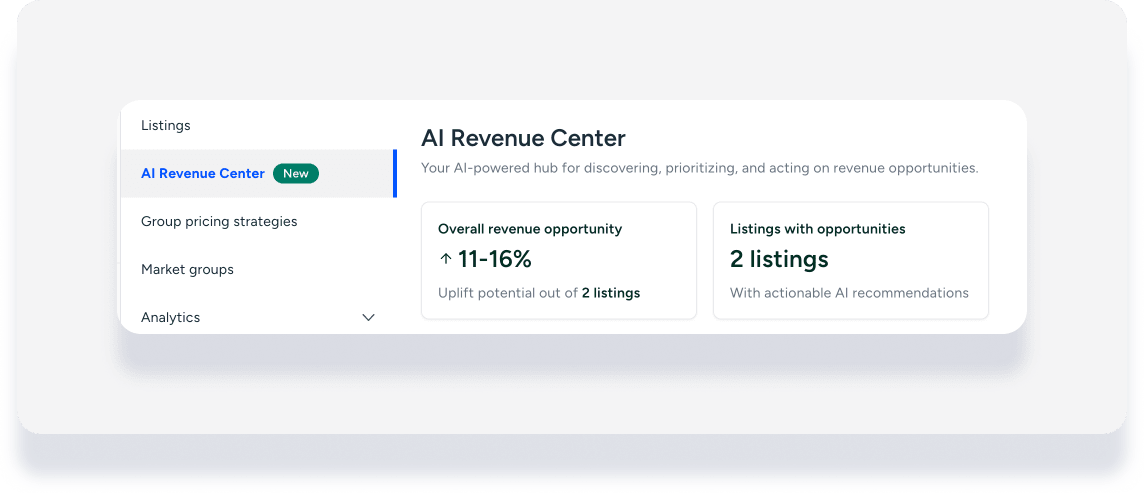The image size is (1144, 493).
Task: Go to Market groups
Action: pyautogui.click(x=187, y=269)
